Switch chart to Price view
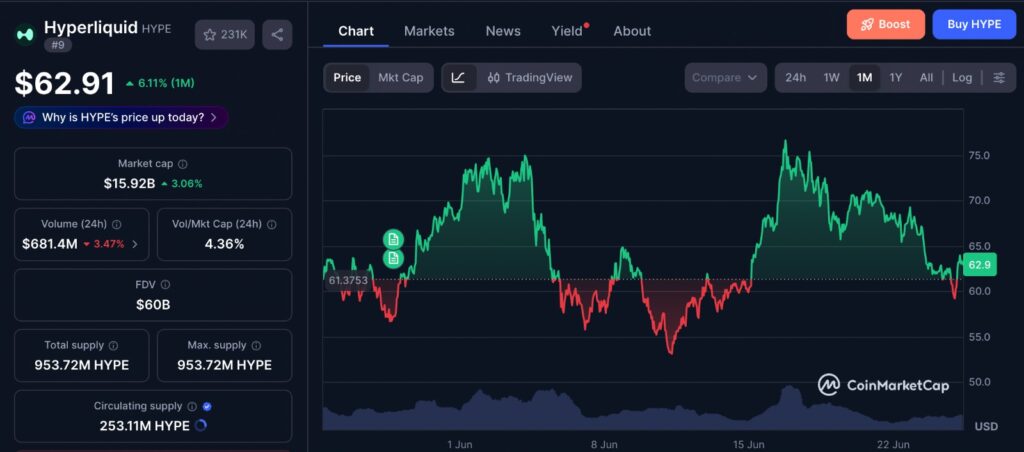Screen dimensions: 1024x452 pyautogui.click(x=347, y=78)
